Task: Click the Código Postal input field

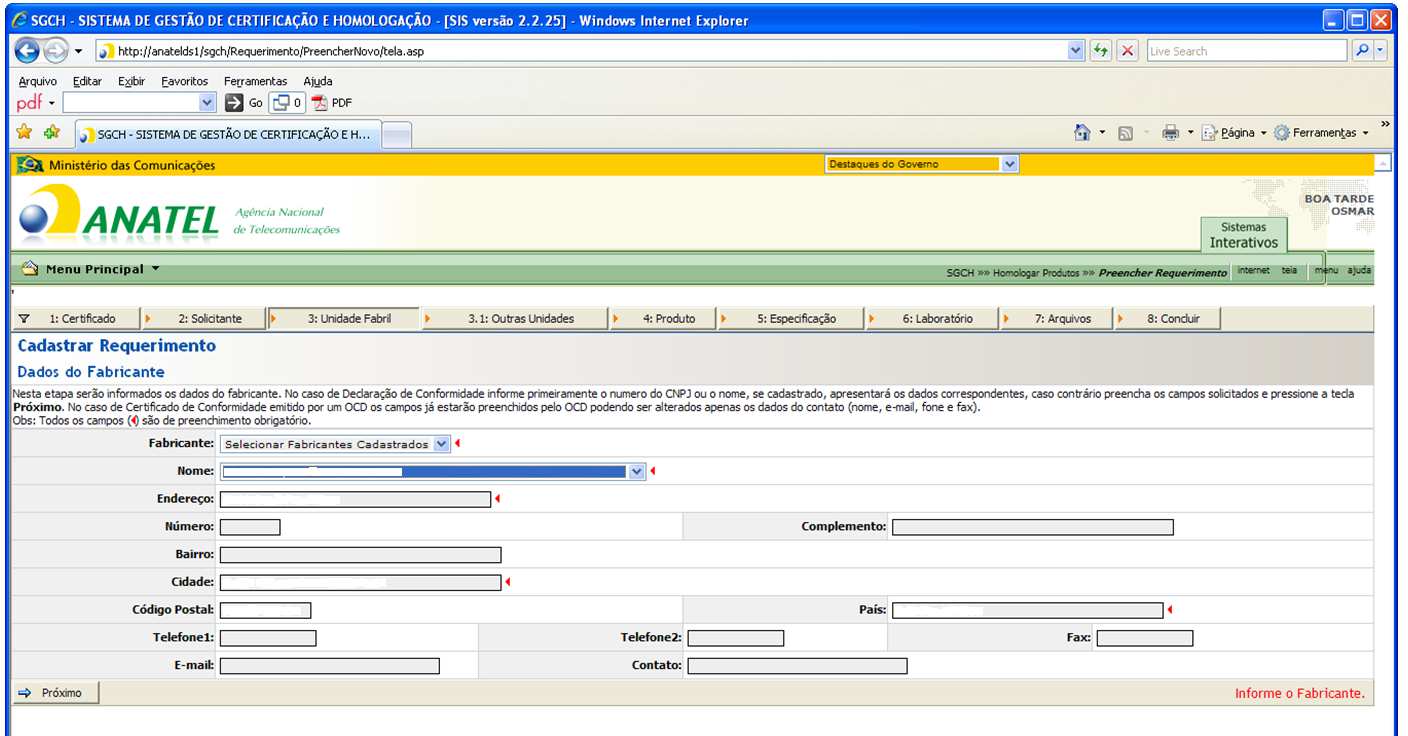Action: click(265, 610)
